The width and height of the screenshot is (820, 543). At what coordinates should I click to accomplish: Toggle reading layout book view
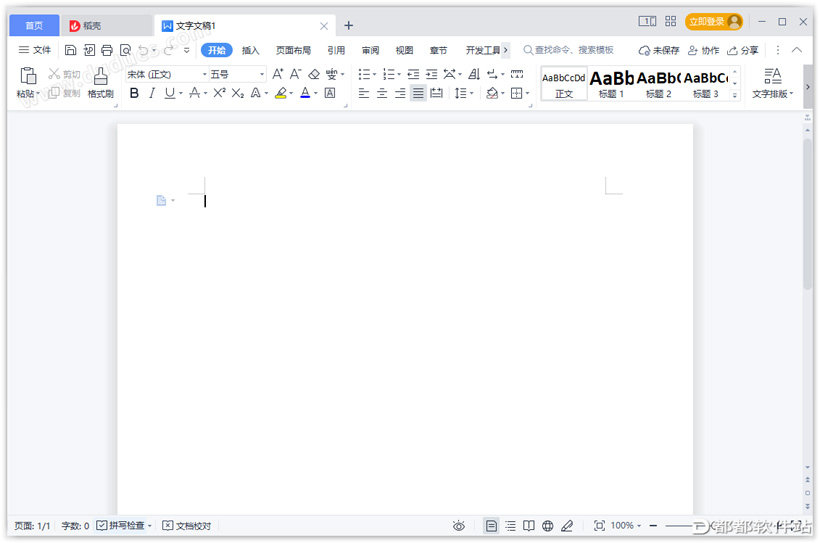(x=529, y=526)
